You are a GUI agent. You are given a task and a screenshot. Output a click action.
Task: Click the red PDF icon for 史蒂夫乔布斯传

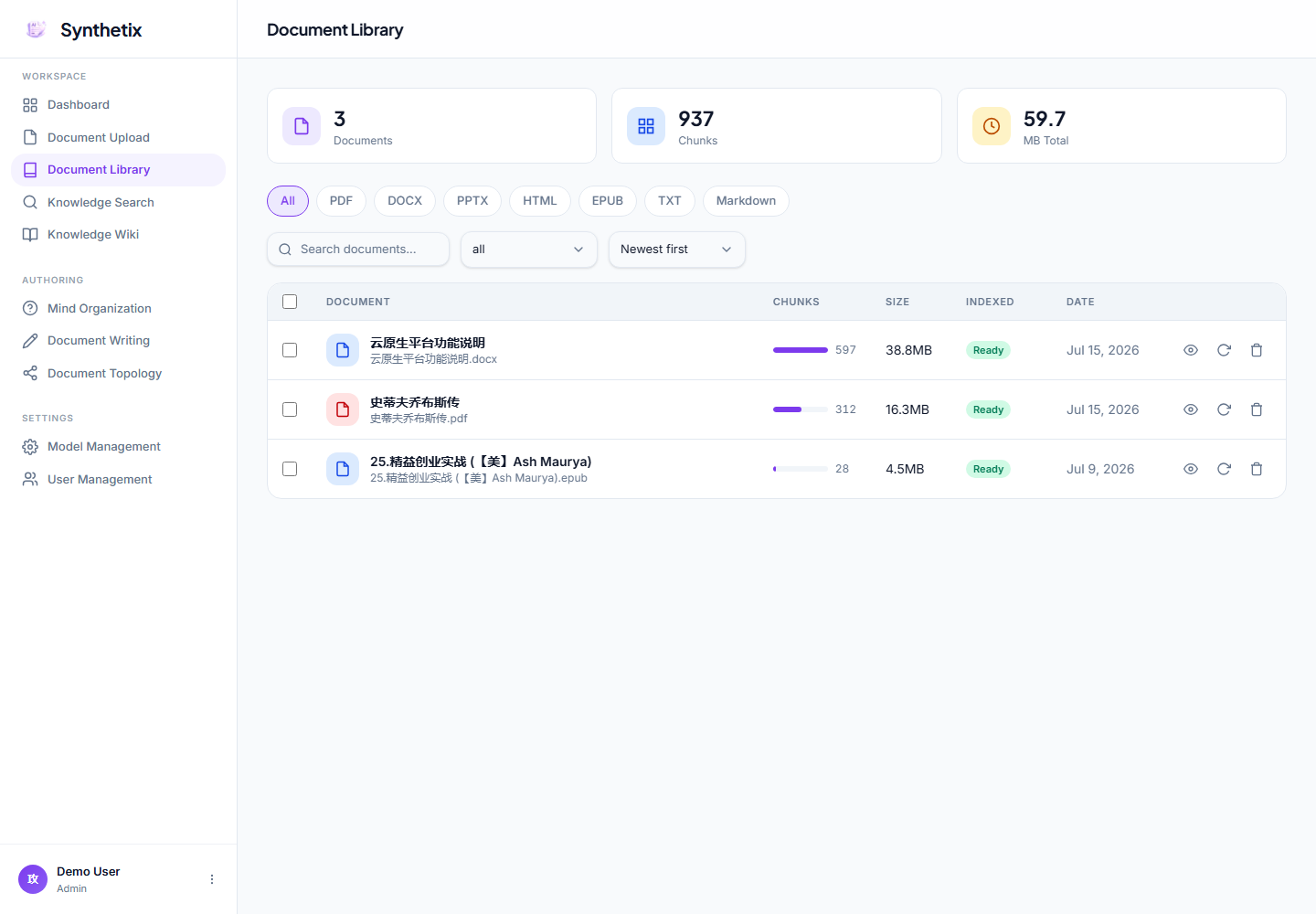tap(343, 409)
